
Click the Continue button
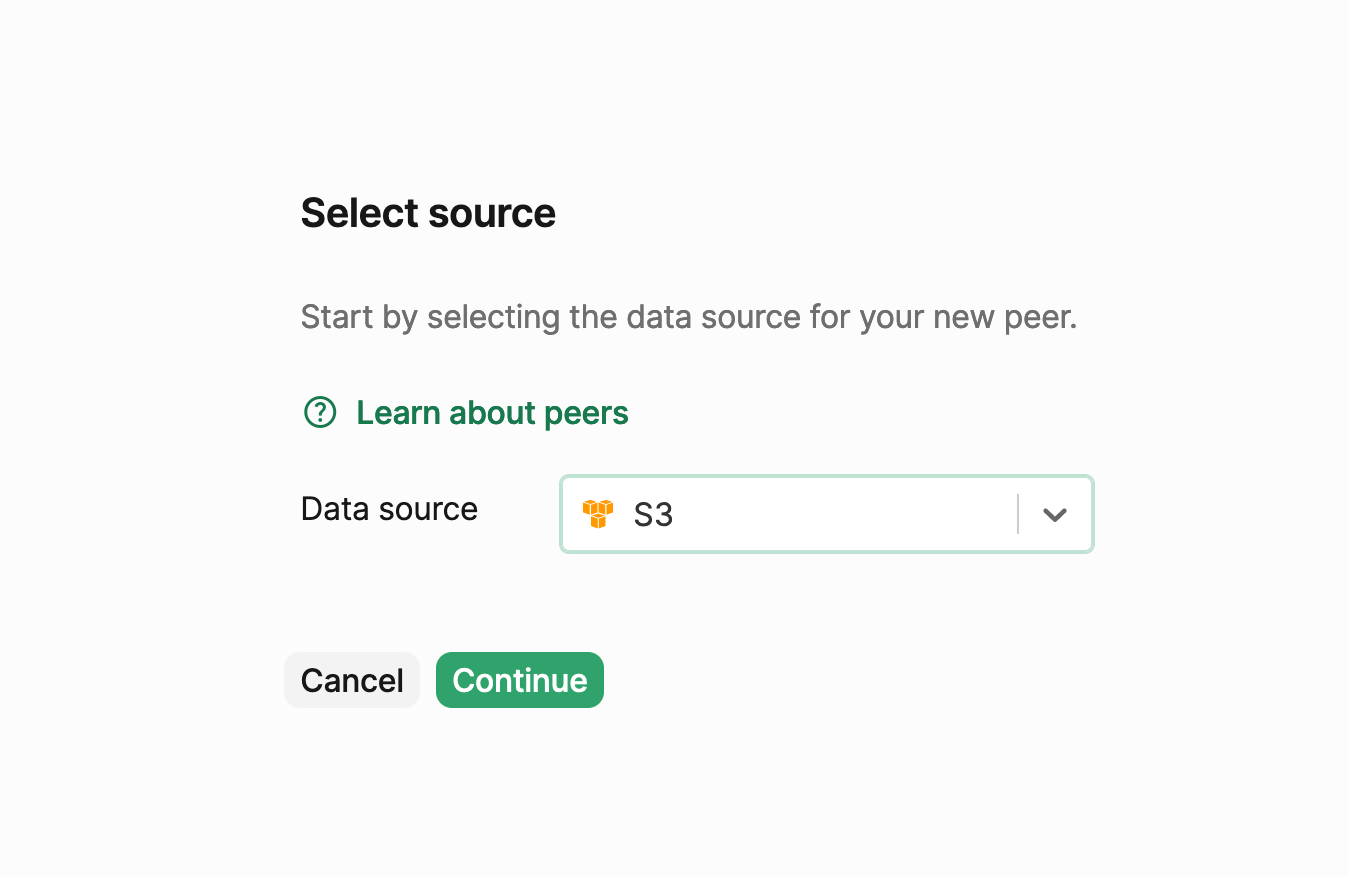520,680
